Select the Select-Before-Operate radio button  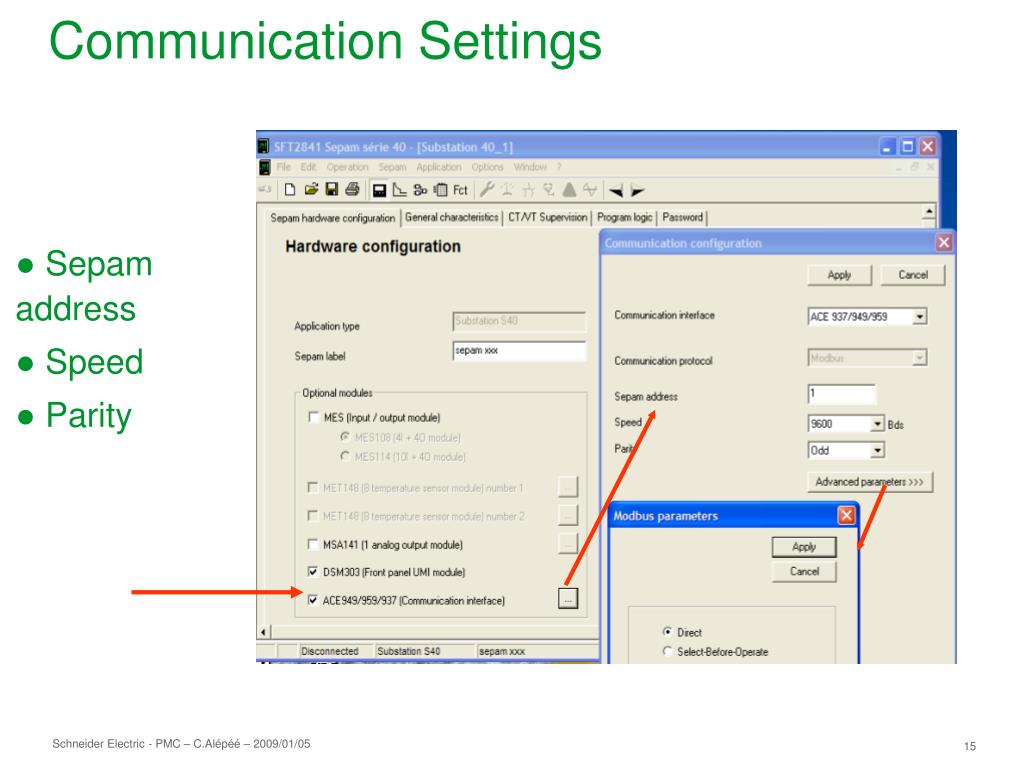(667, 651)
